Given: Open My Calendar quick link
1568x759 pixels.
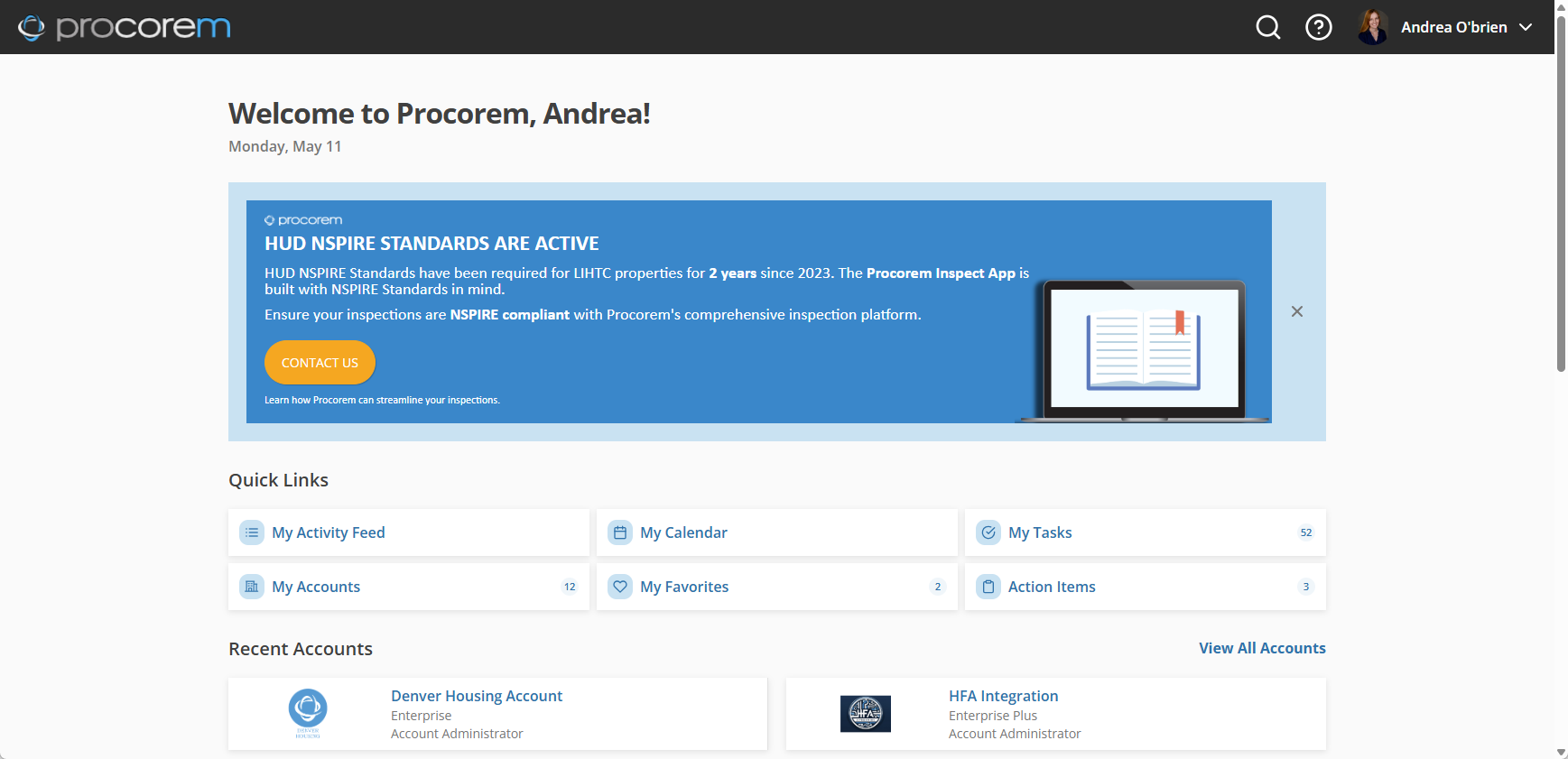Looking at the screenshot, I should pos(777,532).
